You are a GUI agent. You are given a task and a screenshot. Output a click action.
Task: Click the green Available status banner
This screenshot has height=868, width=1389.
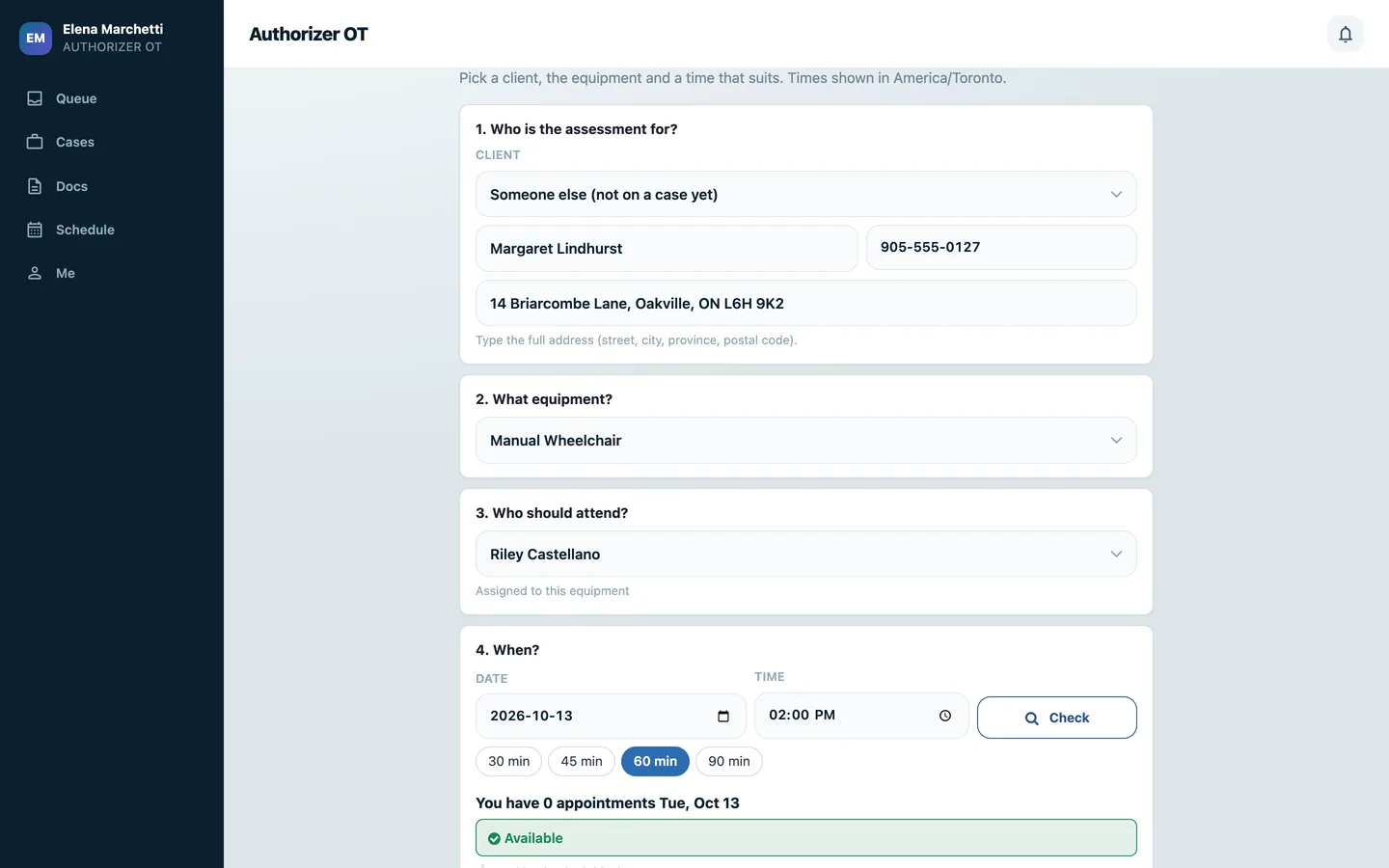pos(805,837)
